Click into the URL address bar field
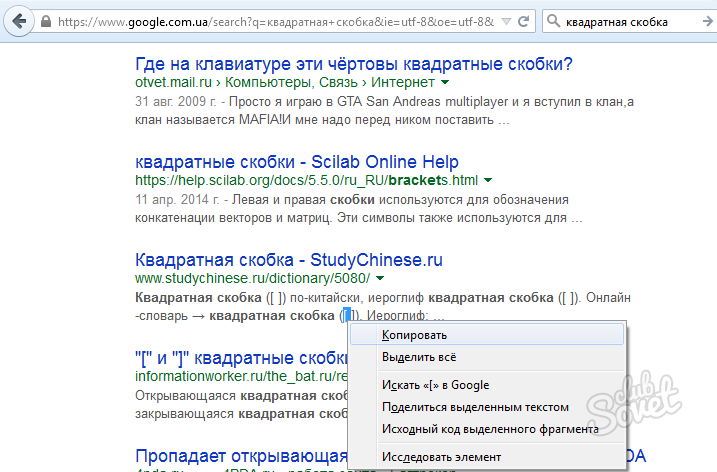Viewport: 717px width, 472px height. (x=280, y=21)
